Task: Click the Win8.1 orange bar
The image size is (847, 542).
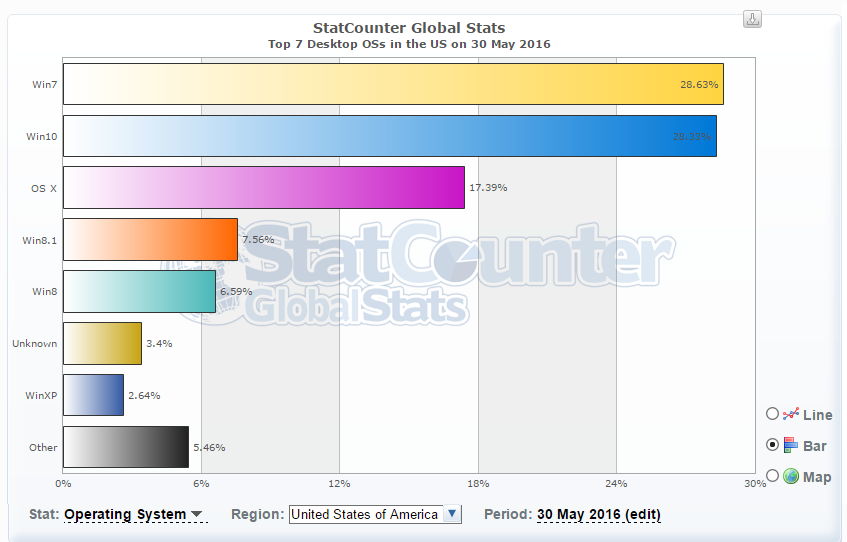Action: tap(150, 239)
